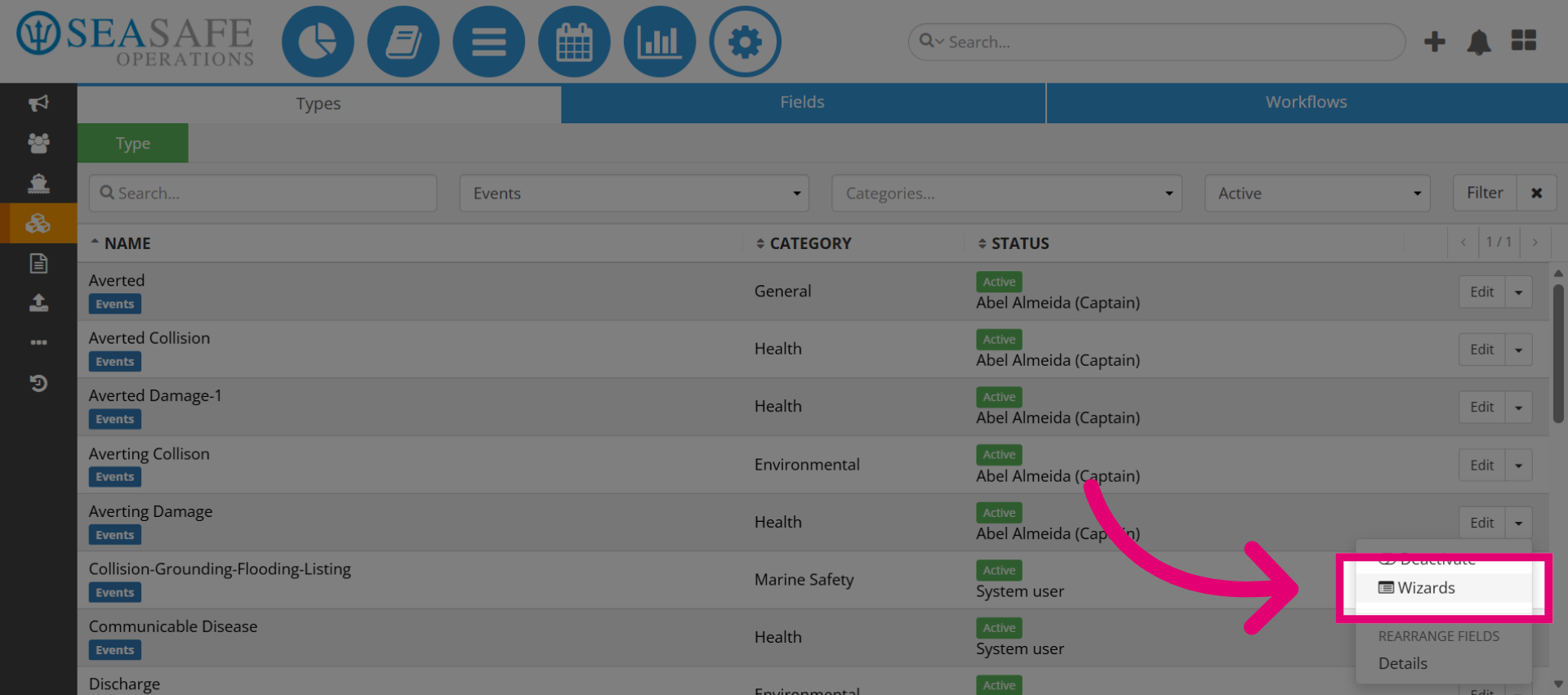Open the ship sidebar icon
This screenshot has height=695, width=1568.
[x=38, y=183]
